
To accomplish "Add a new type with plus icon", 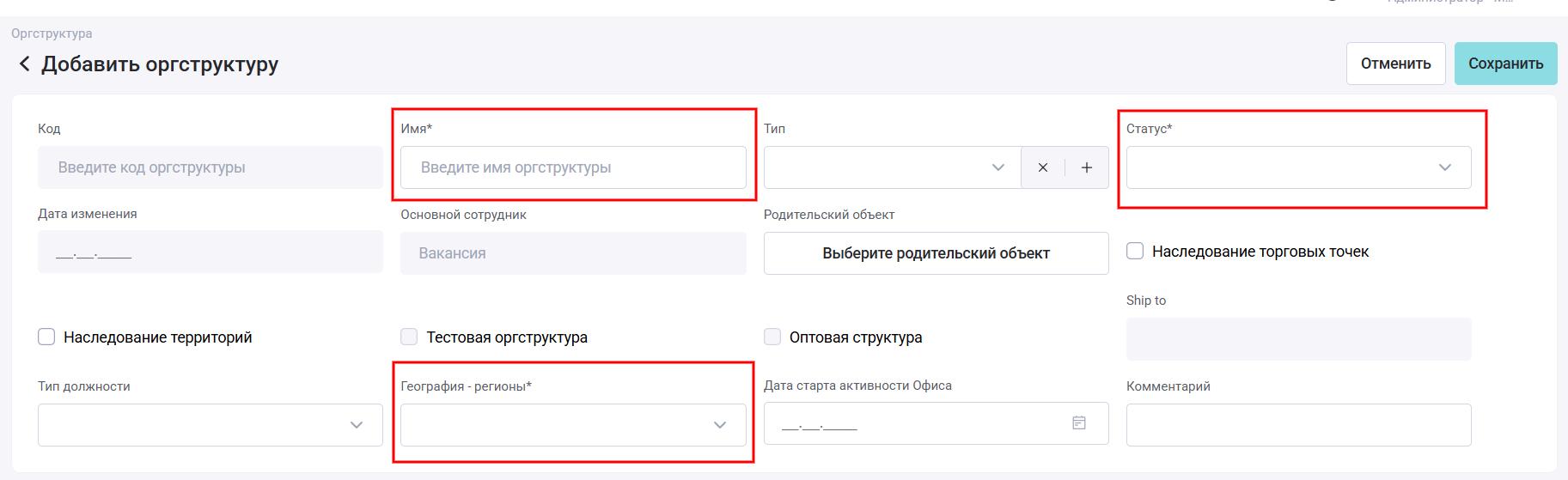I will (1086, 167).
